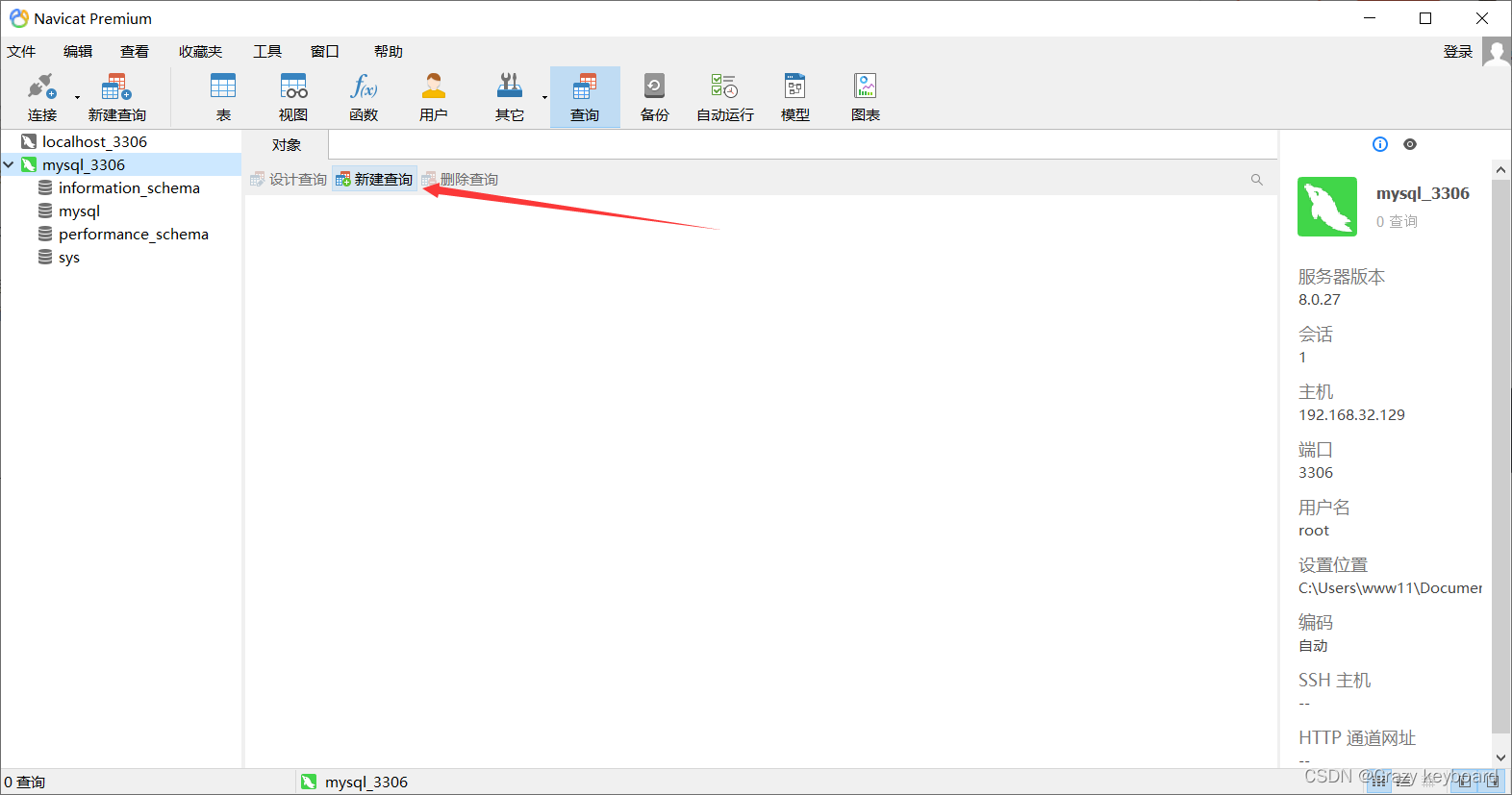Click the 0 查询 status bar text
This screenshot has width=1512, height=795.
click(24, 782)
